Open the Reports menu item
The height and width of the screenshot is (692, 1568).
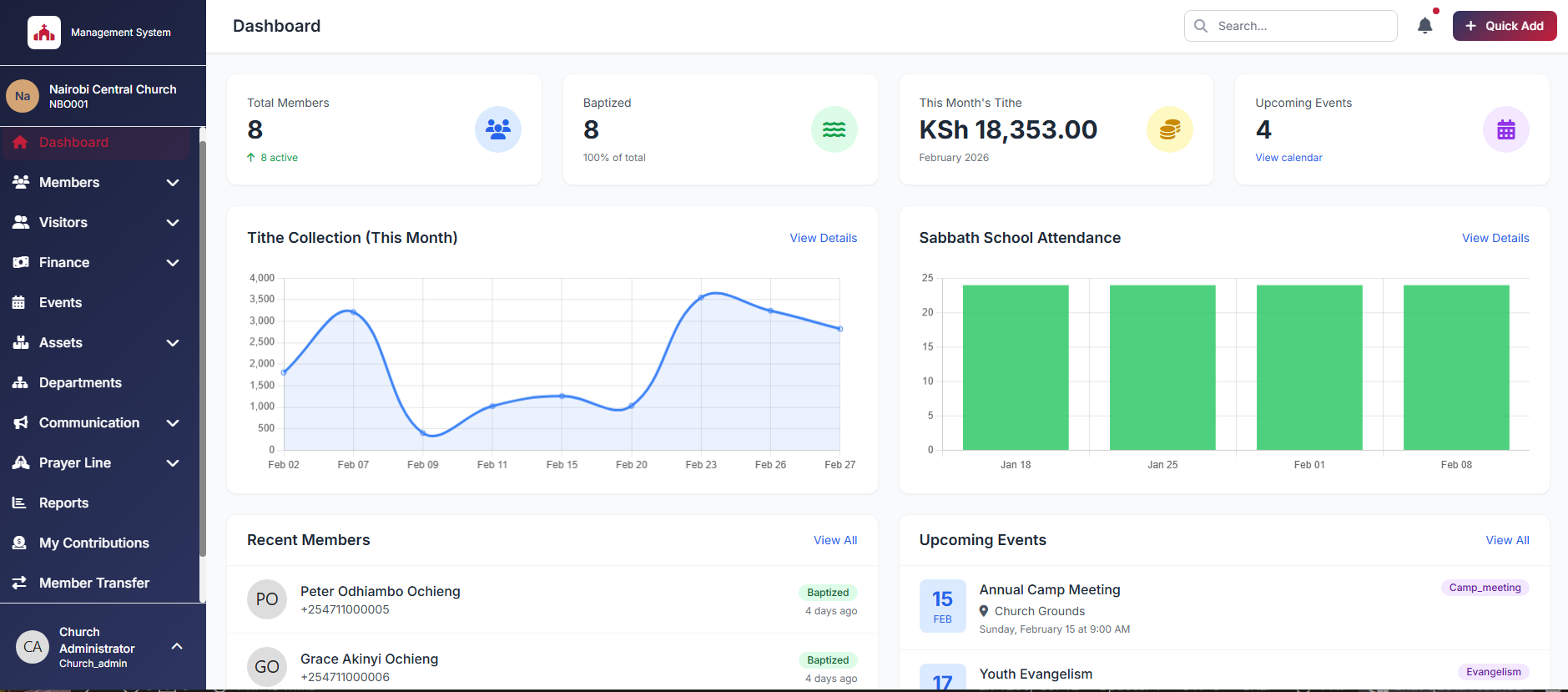[x=96, y=503]
